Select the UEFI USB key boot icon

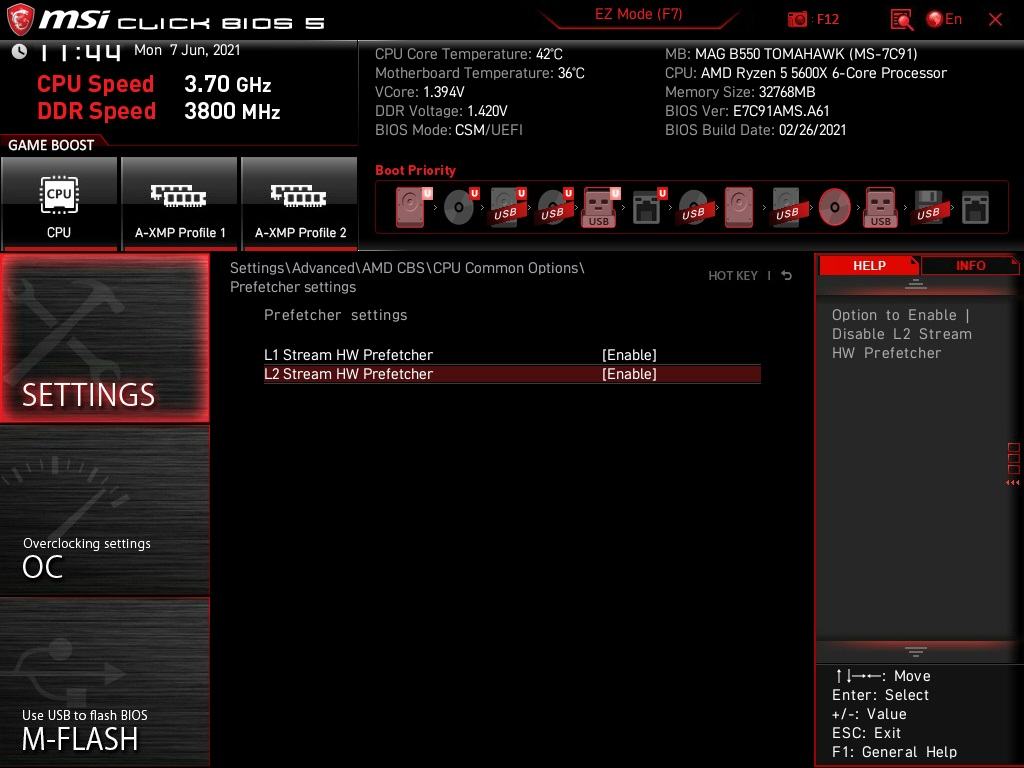[601, 207]
